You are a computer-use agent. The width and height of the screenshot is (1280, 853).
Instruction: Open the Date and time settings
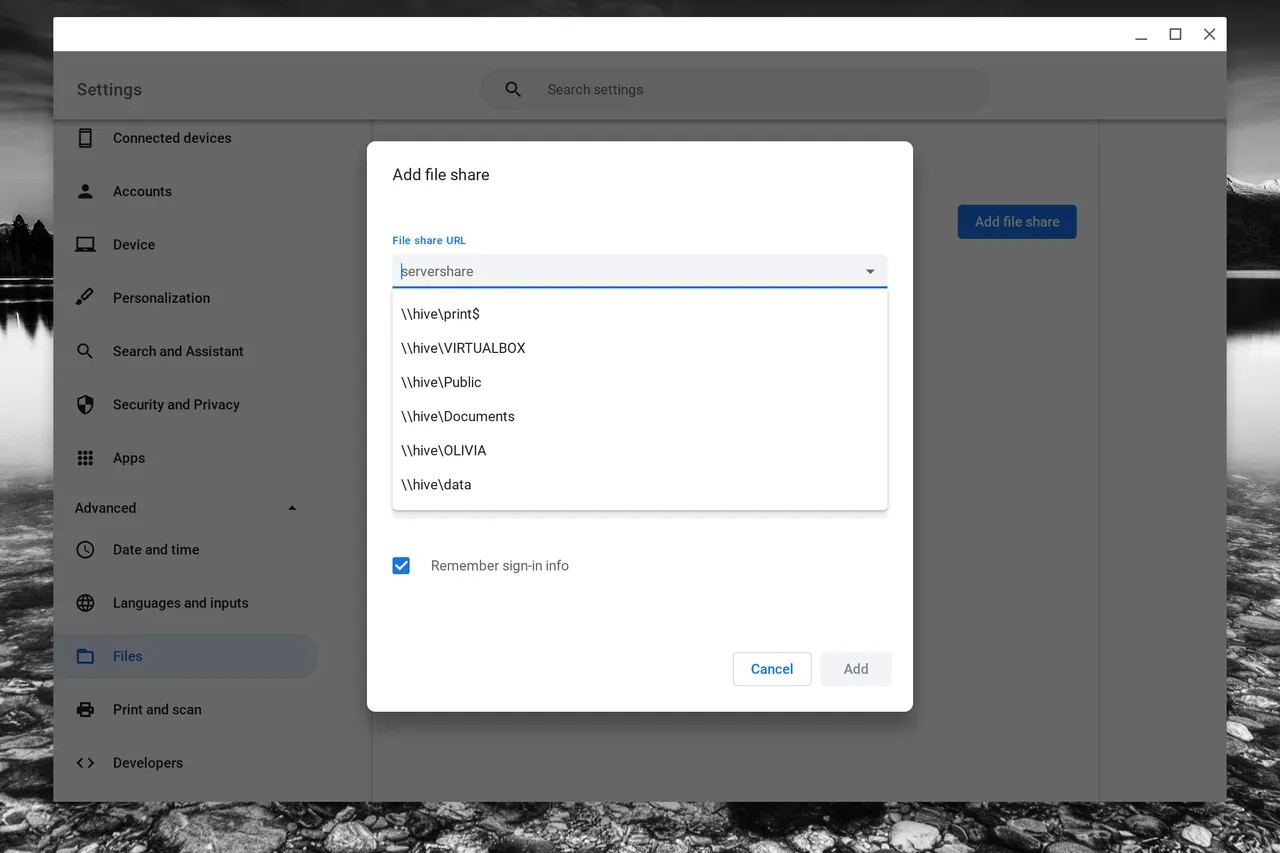tap(156, 550)
